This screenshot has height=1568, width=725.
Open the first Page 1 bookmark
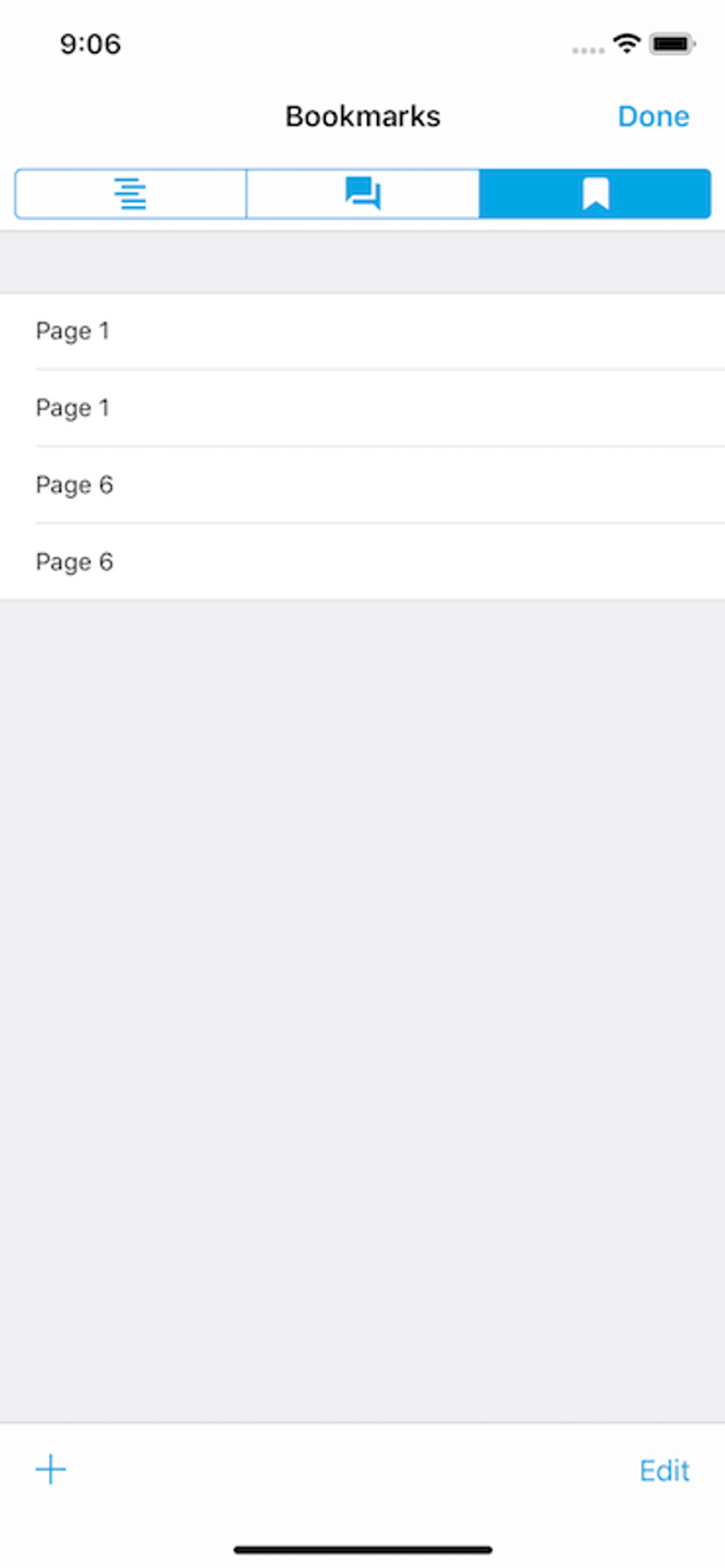click(x=362, y=331)
